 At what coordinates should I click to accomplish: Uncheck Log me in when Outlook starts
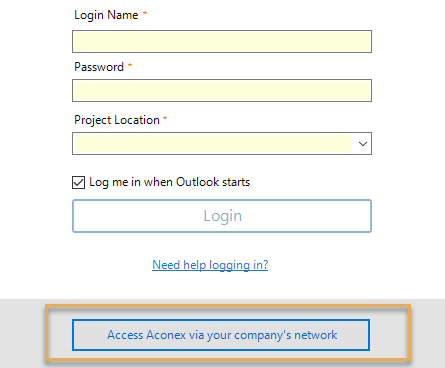point(79,182)
